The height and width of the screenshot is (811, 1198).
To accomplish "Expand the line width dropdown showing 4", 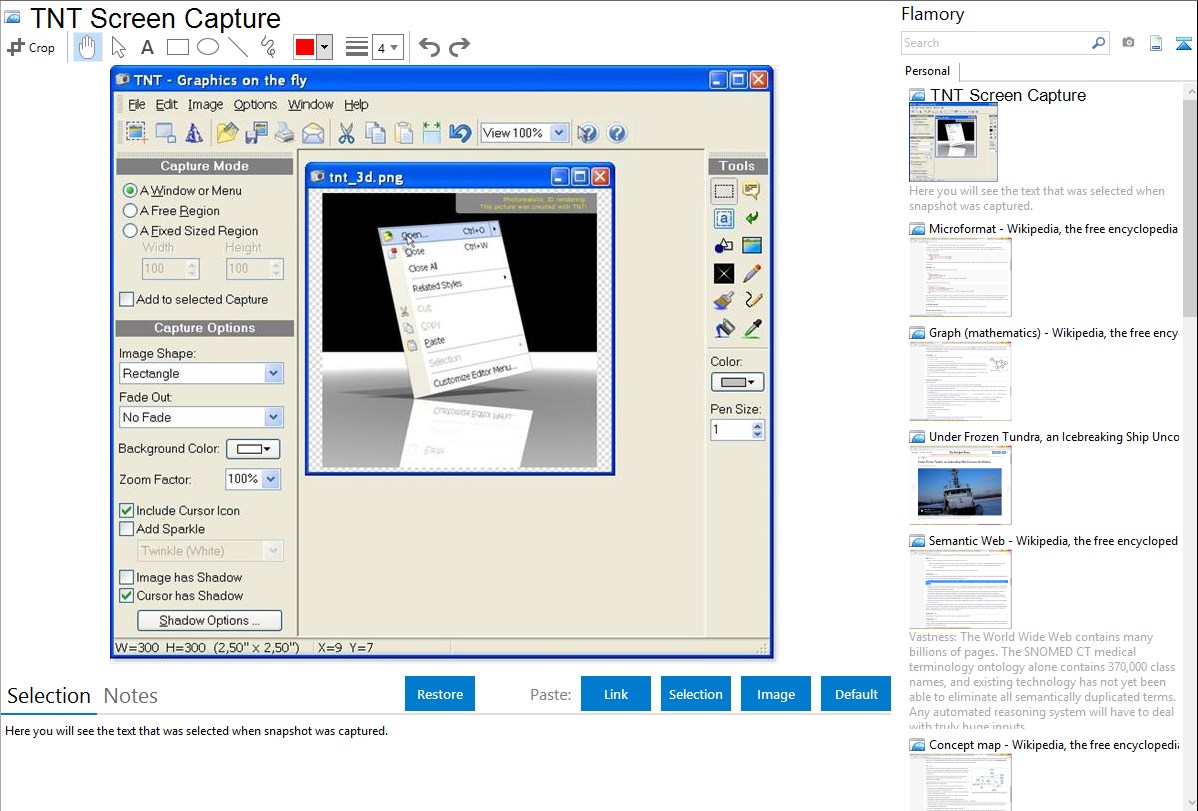I will 386,47.
